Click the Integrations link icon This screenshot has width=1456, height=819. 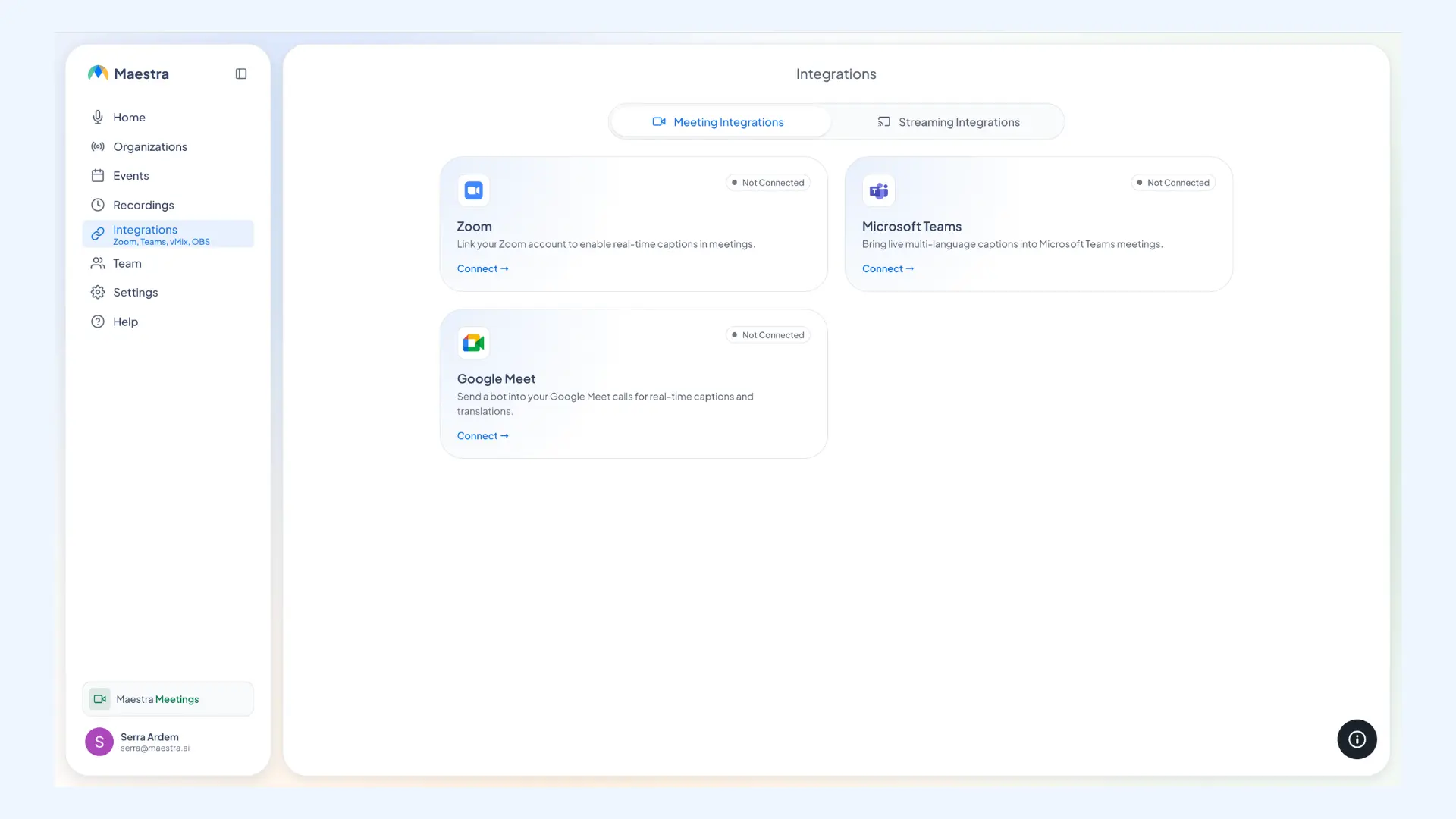(x=98, y=234)
